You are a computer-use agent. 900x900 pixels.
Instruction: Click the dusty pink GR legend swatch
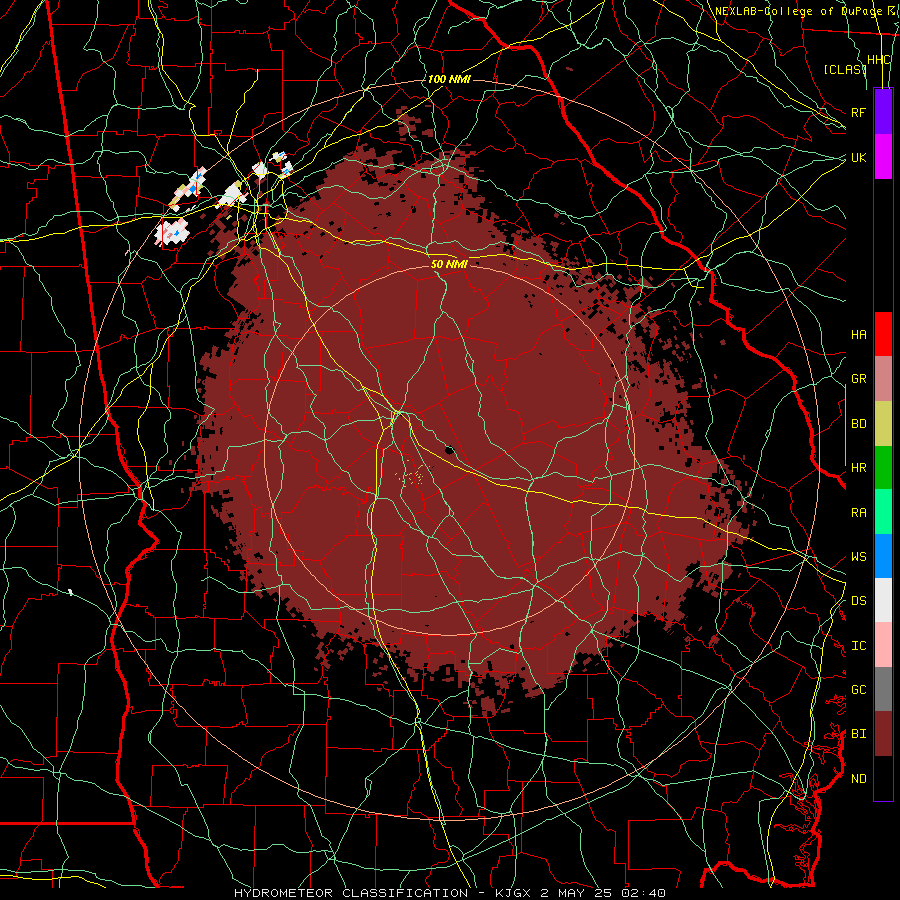(883, 379)
